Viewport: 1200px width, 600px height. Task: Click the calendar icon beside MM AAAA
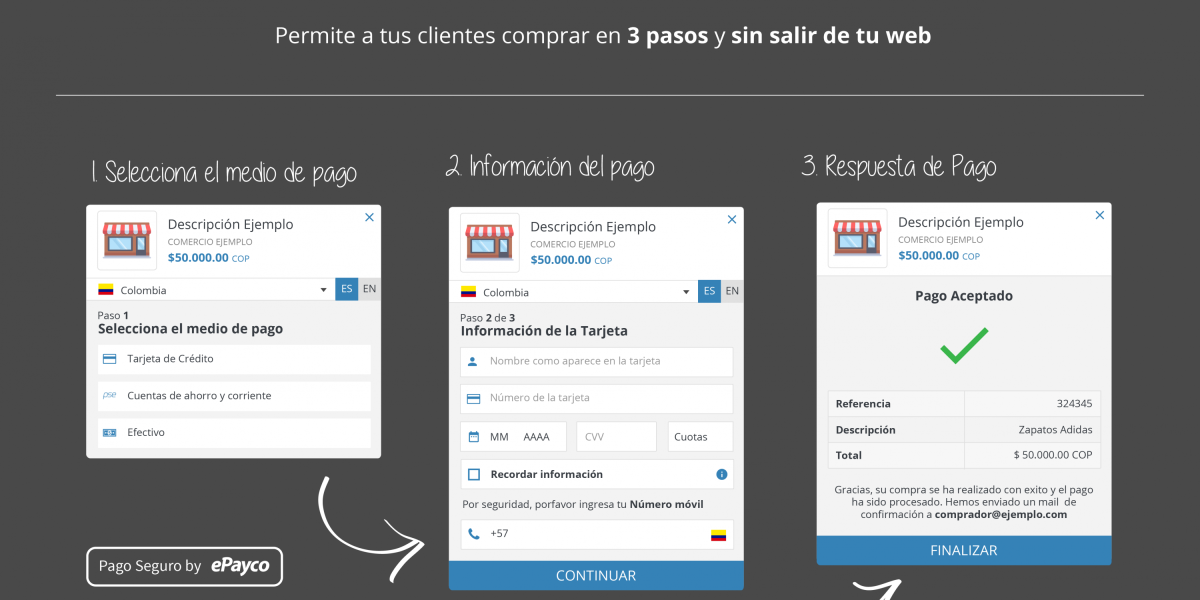point(471,436)
